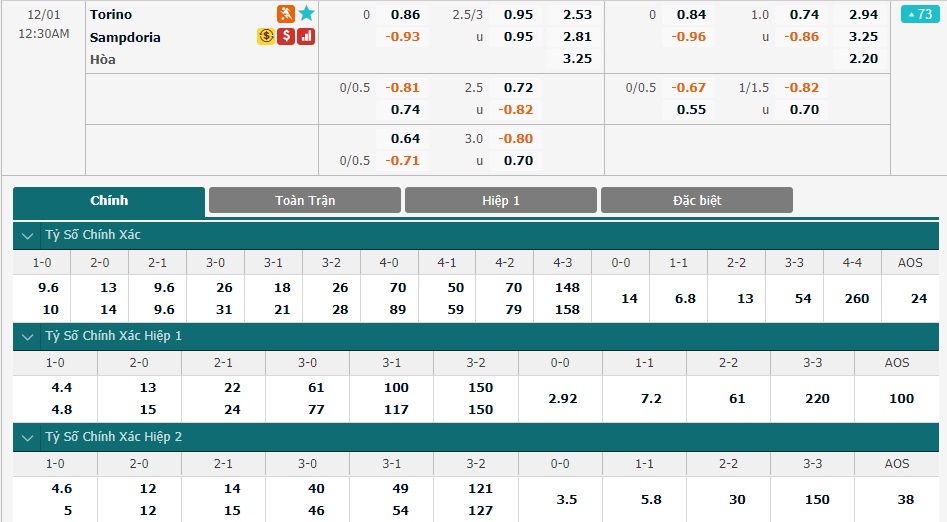The width and height of the screenshot is (947, 522).
Task: Pick second-half AOS odds 38
Action: point(905,500)
